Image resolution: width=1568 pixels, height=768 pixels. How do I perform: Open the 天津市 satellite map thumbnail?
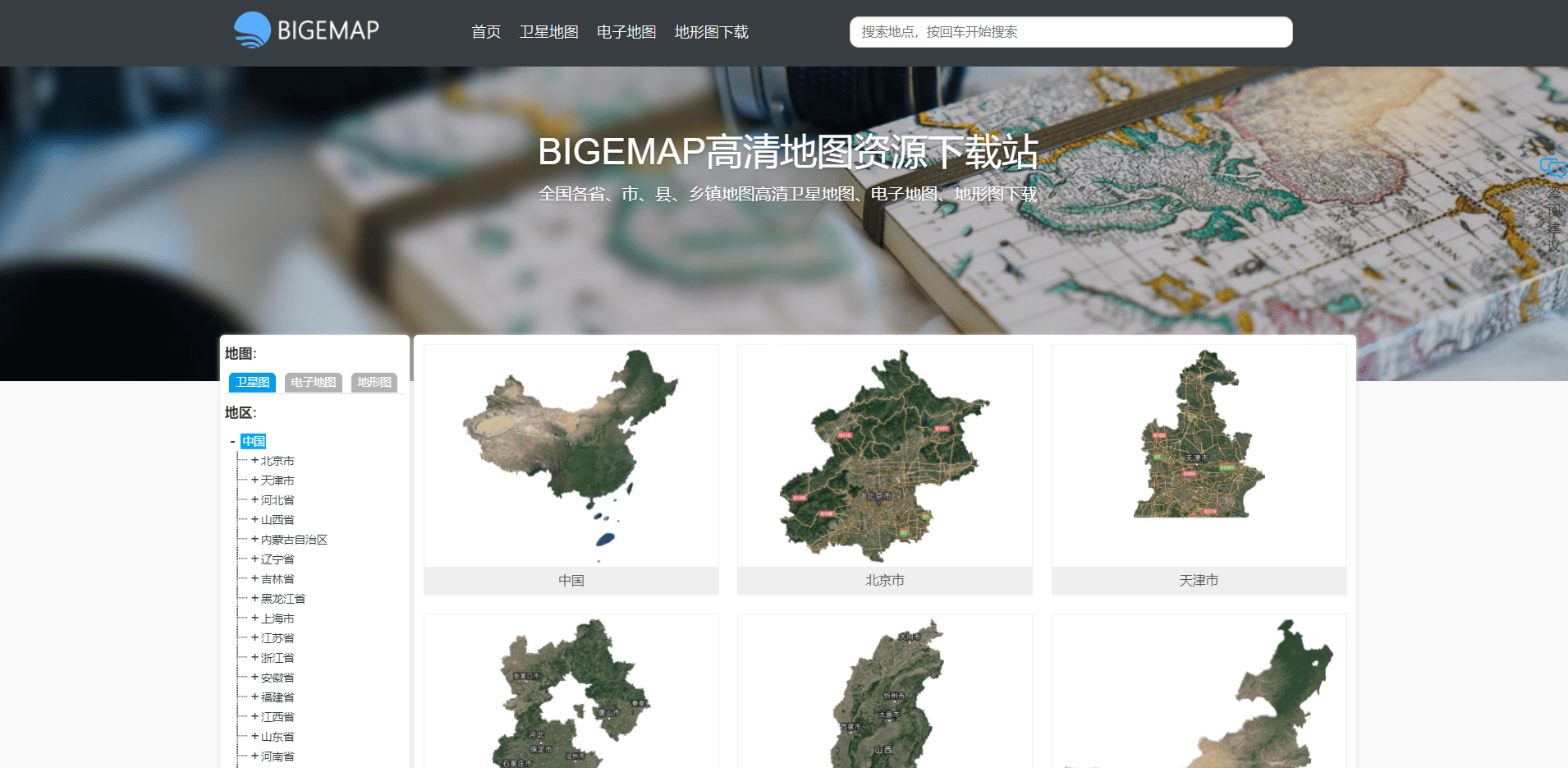click(1199, 456)
